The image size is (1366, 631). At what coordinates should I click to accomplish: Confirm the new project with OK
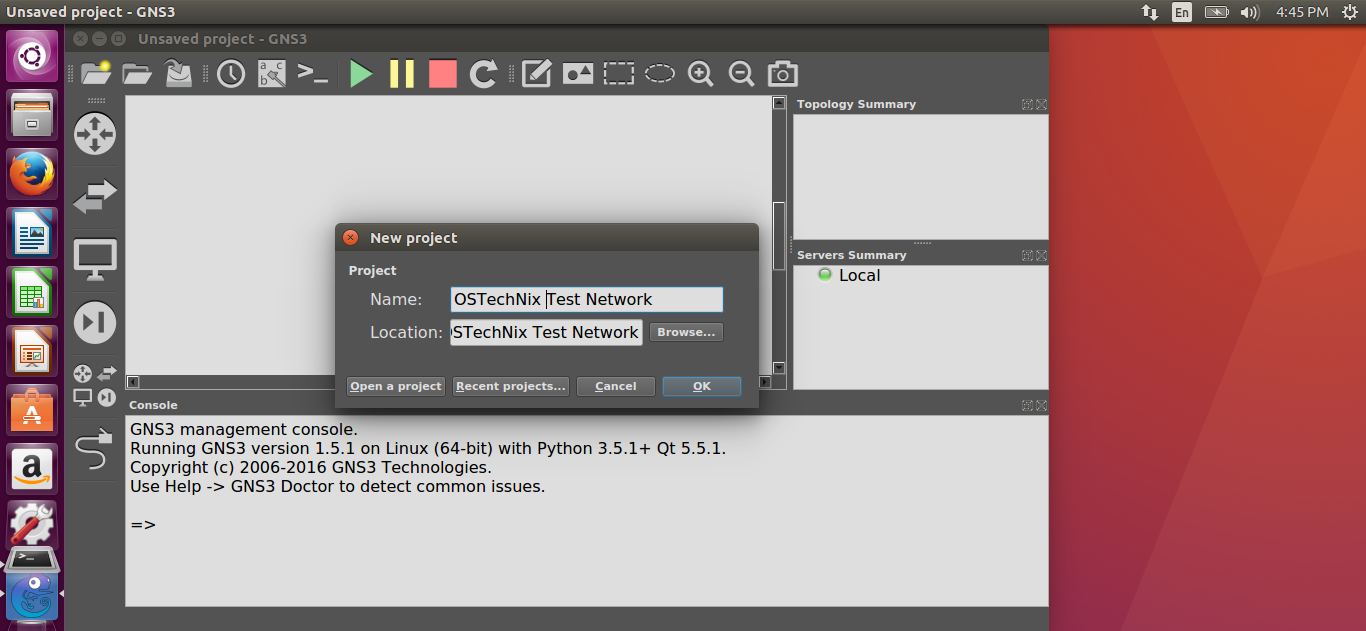pos(701,386)
